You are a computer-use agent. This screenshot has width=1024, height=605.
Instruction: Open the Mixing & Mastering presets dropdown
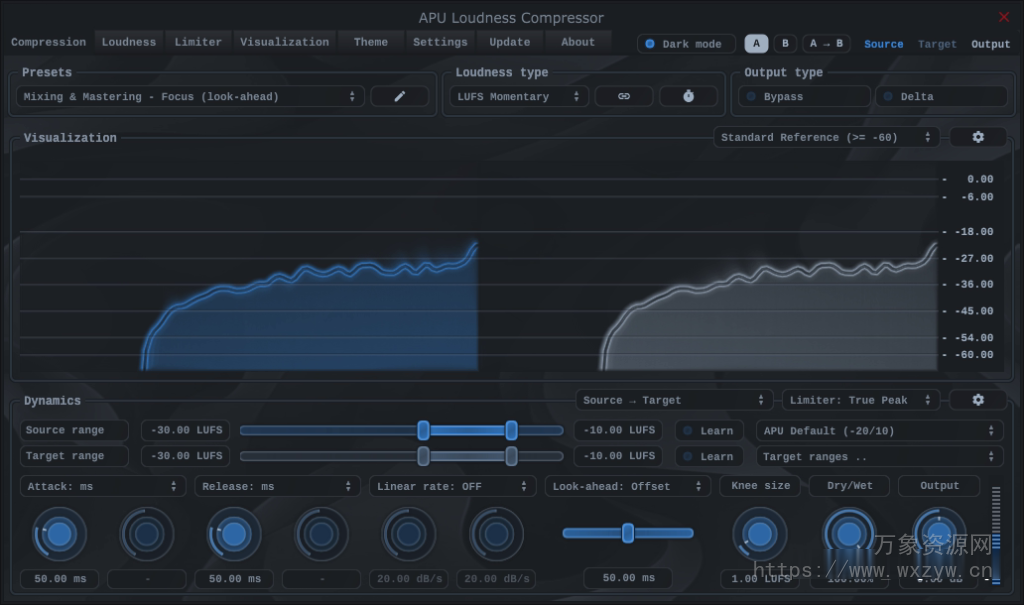pos(188,96)
